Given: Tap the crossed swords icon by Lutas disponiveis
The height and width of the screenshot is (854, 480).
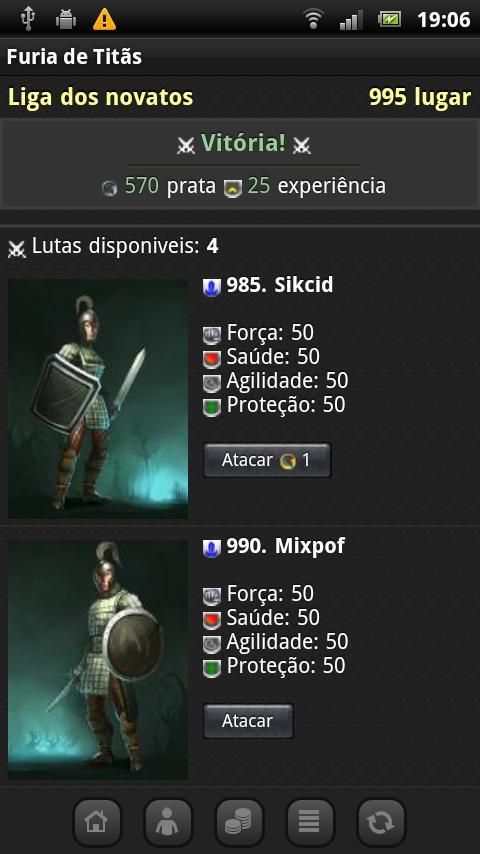Looking at the screenshot, I should point(17,248).
